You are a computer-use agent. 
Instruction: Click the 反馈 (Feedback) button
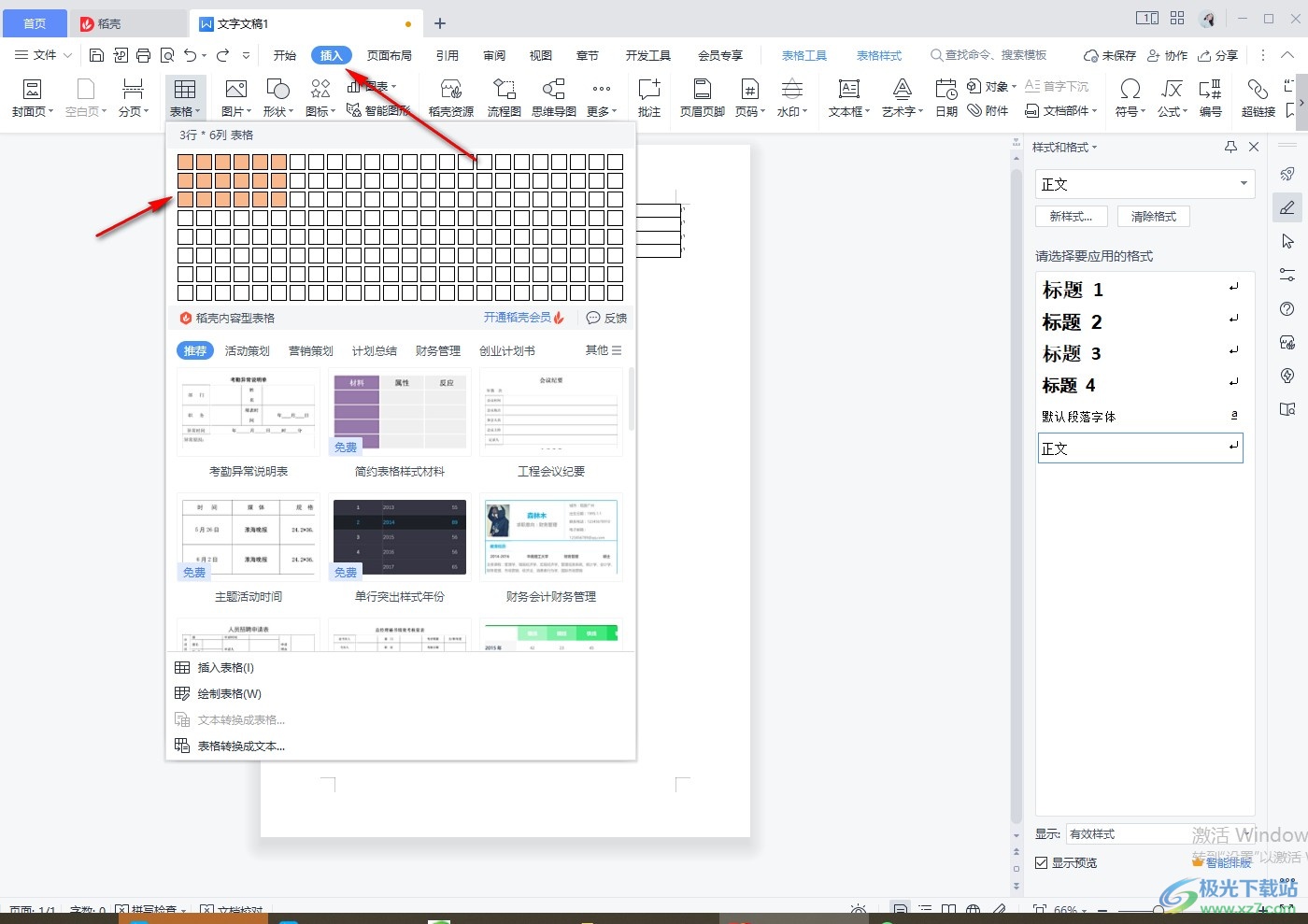tap(606, 318)
